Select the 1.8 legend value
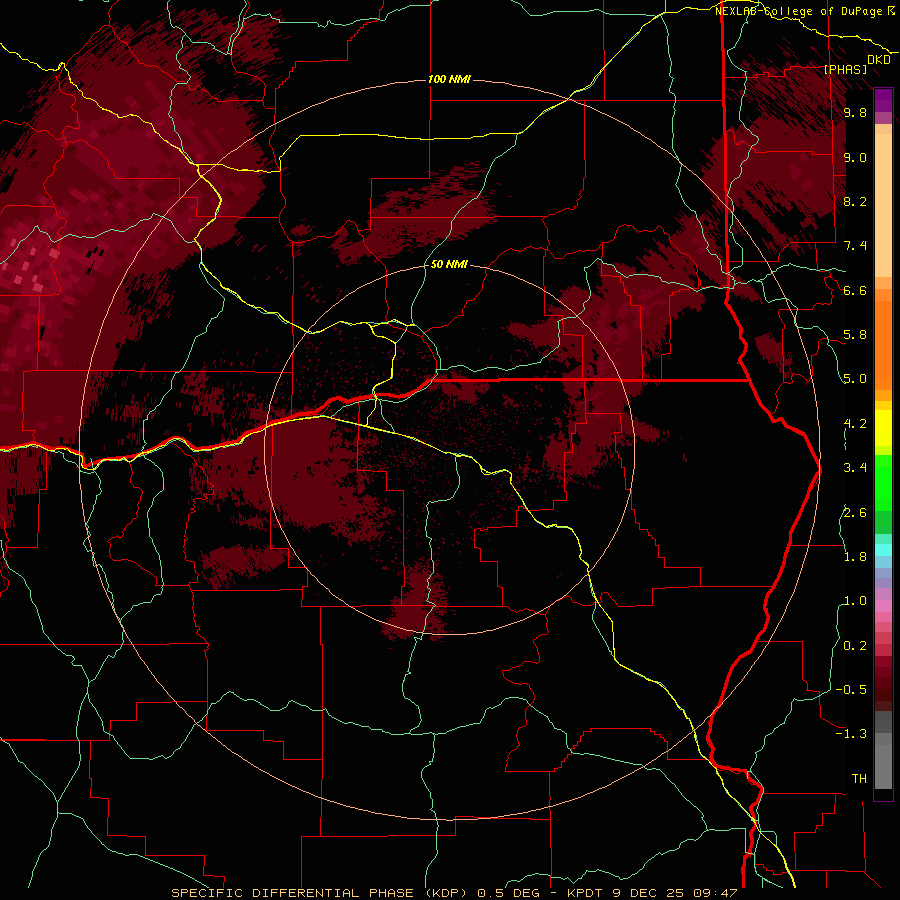The width and height of the screenshot is (900, 900). click(855, 557)
